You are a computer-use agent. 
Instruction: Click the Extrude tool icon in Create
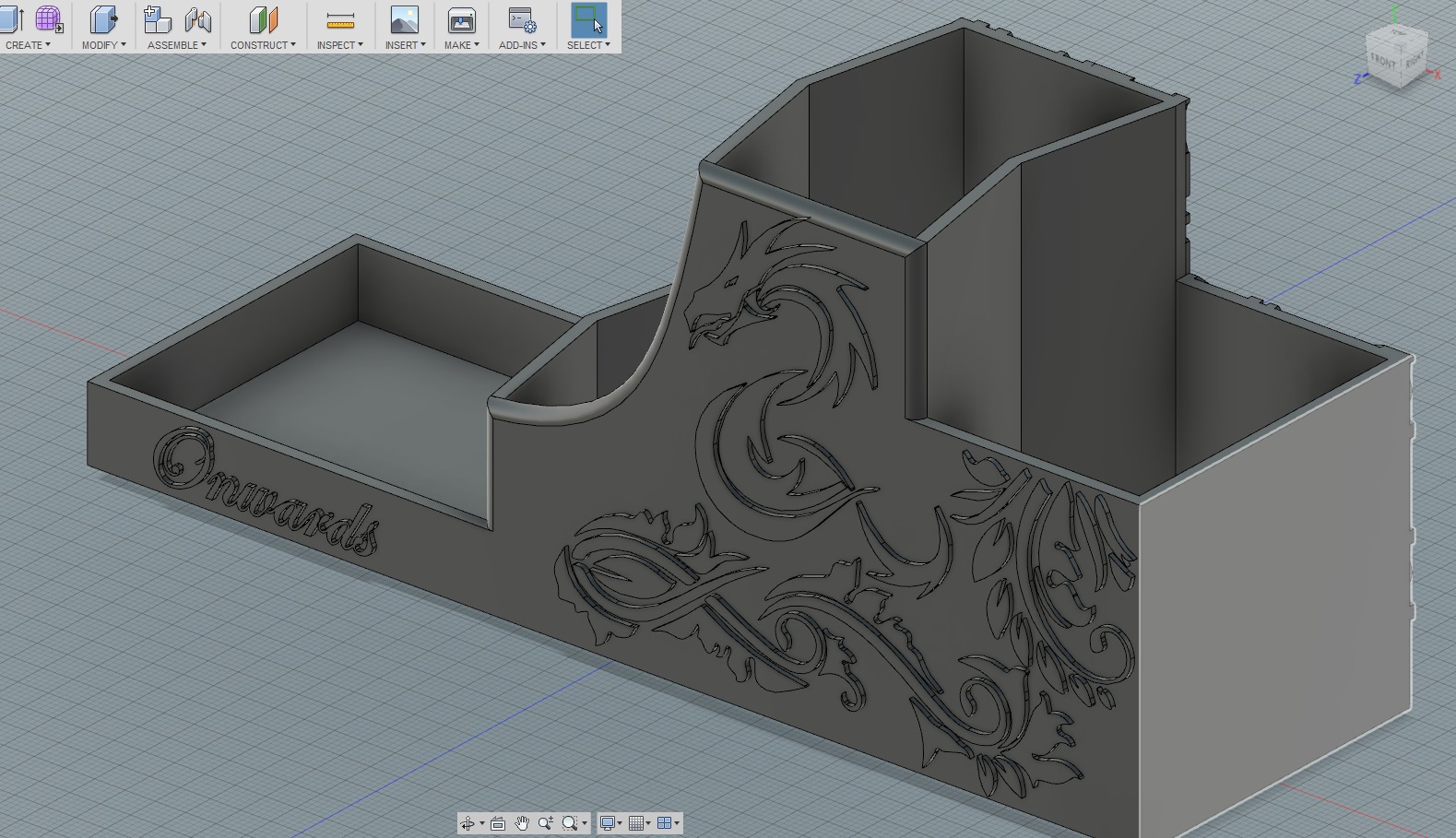(12, 19)
